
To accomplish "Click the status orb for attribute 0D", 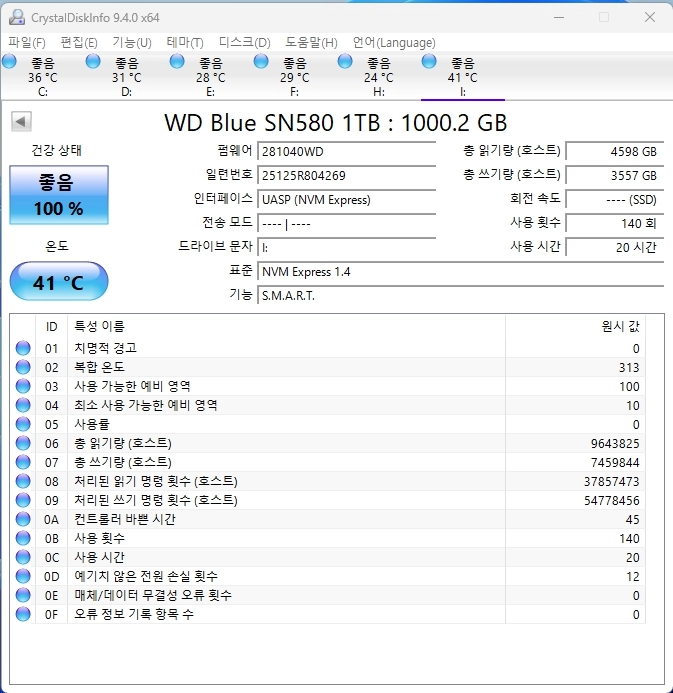I will pos(23,576).
